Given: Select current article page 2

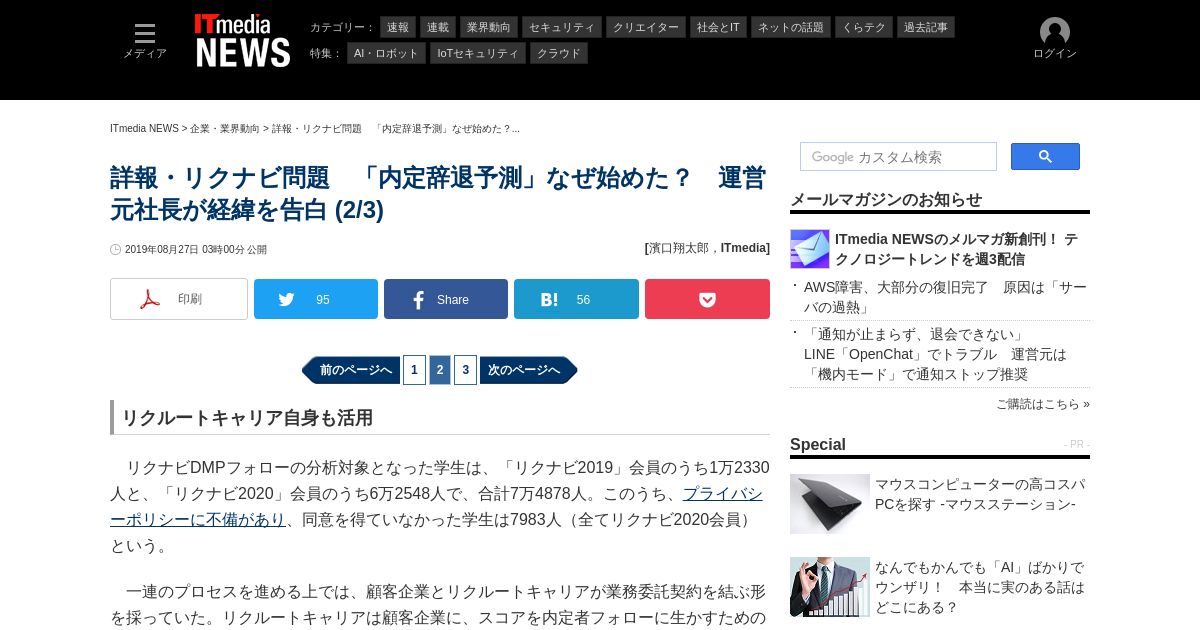Looking at the screenshot, I should pyautogui.click(x=440, y=370).
